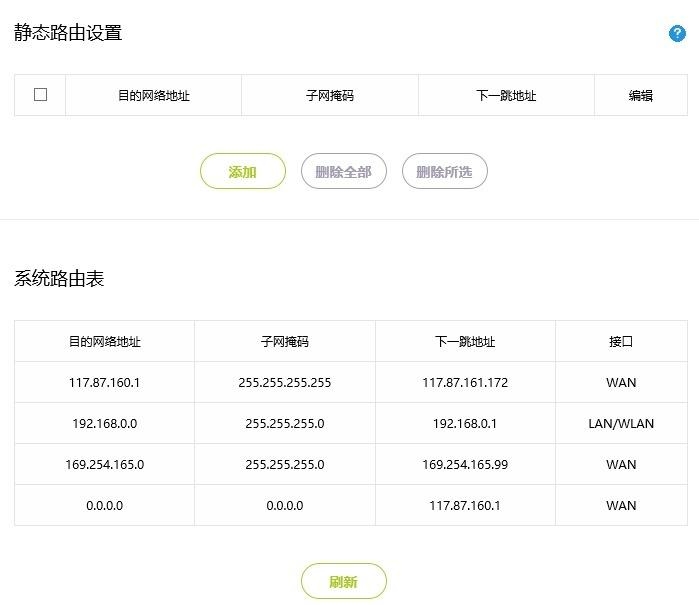Click the 刷新 button

point(343,581)
